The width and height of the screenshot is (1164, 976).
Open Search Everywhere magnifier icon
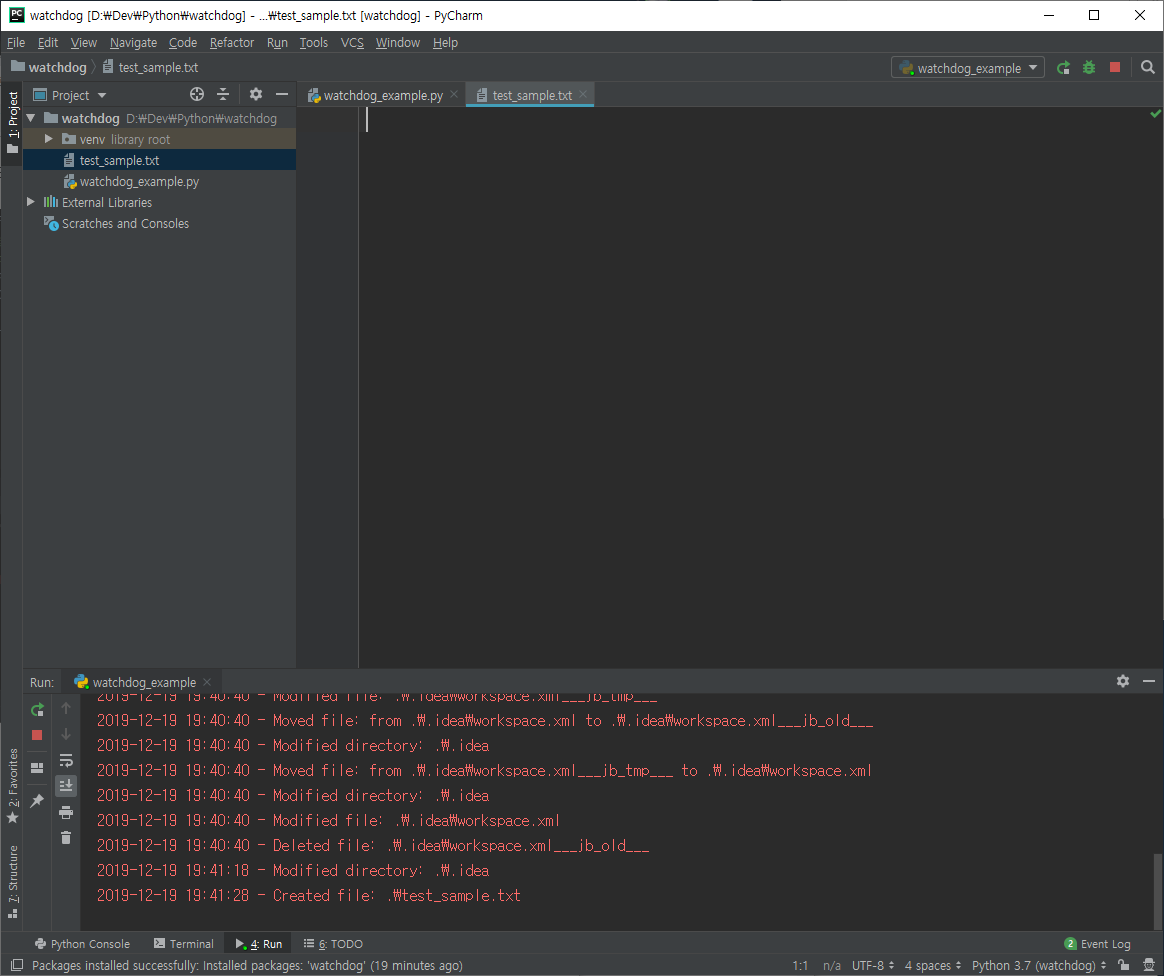[x=1147, y=68]
